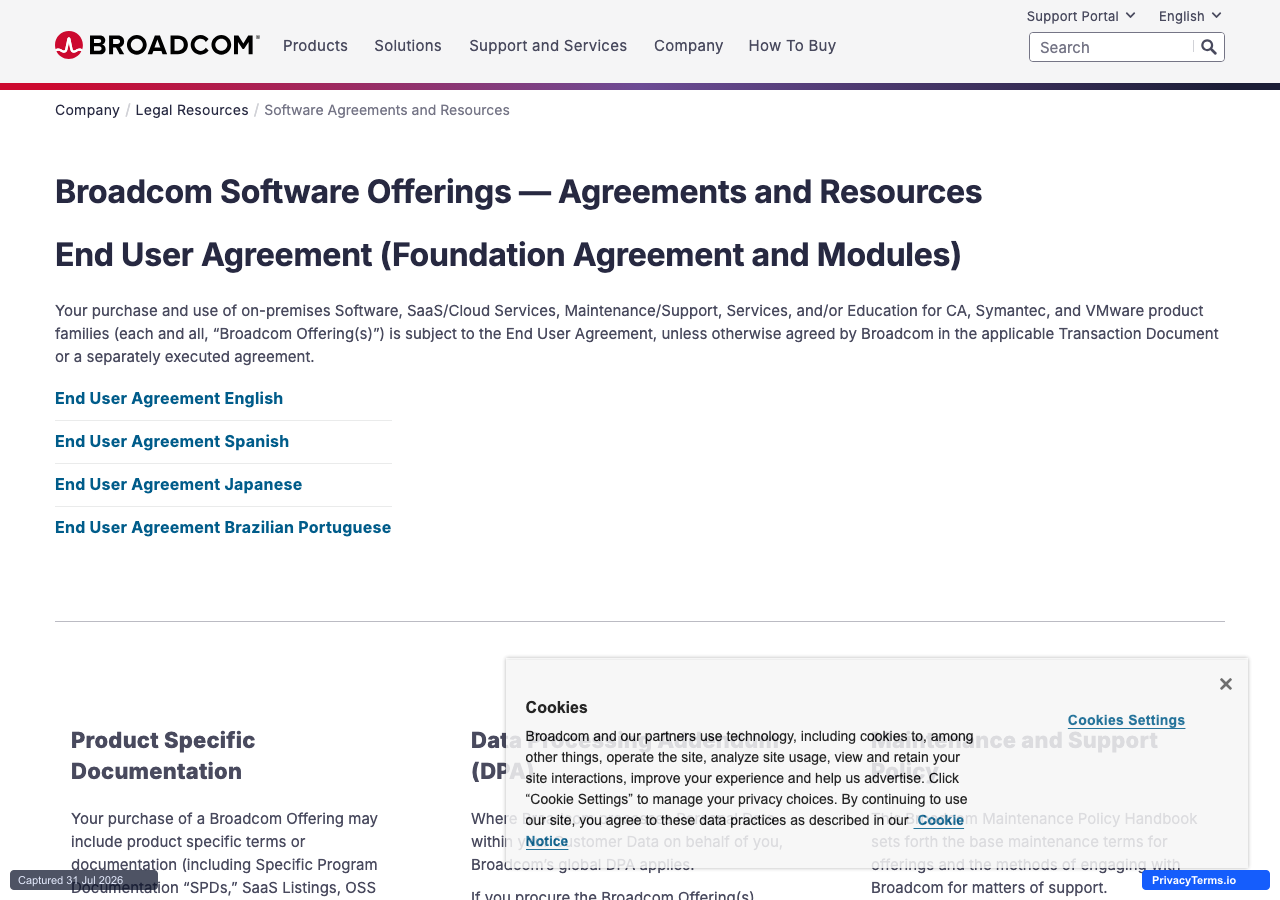Click the search magnifier icon
The height and width of the screenshot is (900, 1280).
coord(1209,47)
